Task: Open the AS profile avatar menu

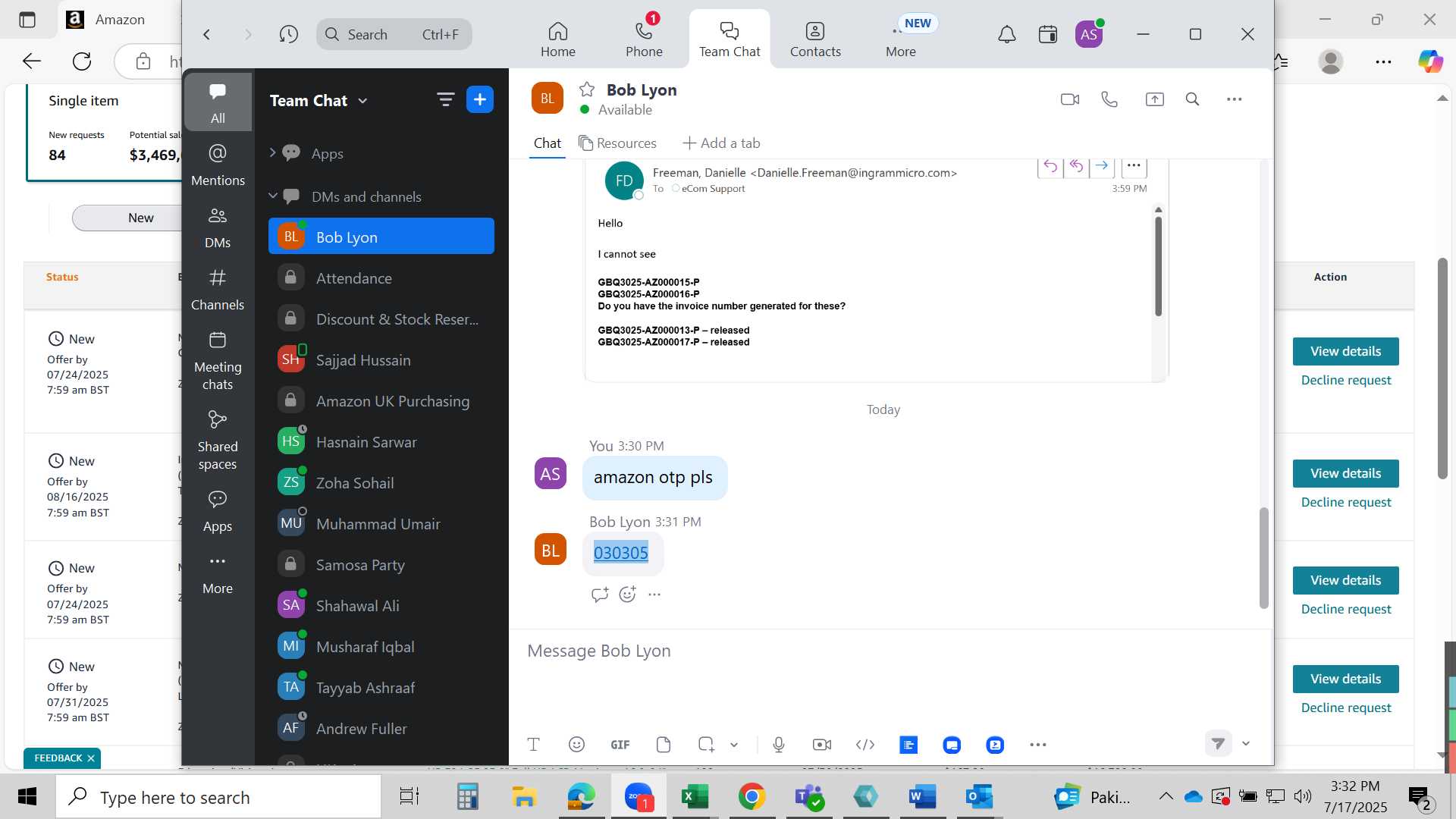Action: [x=1089, y=34]
